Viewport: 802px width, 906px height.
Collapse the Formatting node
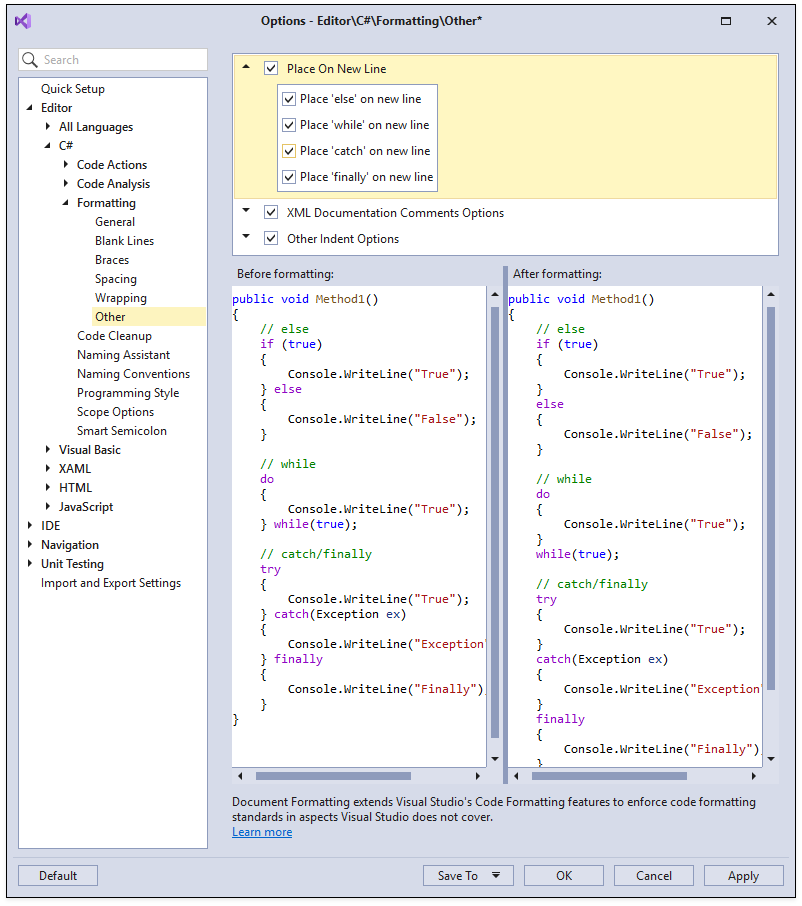pos(65,203)
